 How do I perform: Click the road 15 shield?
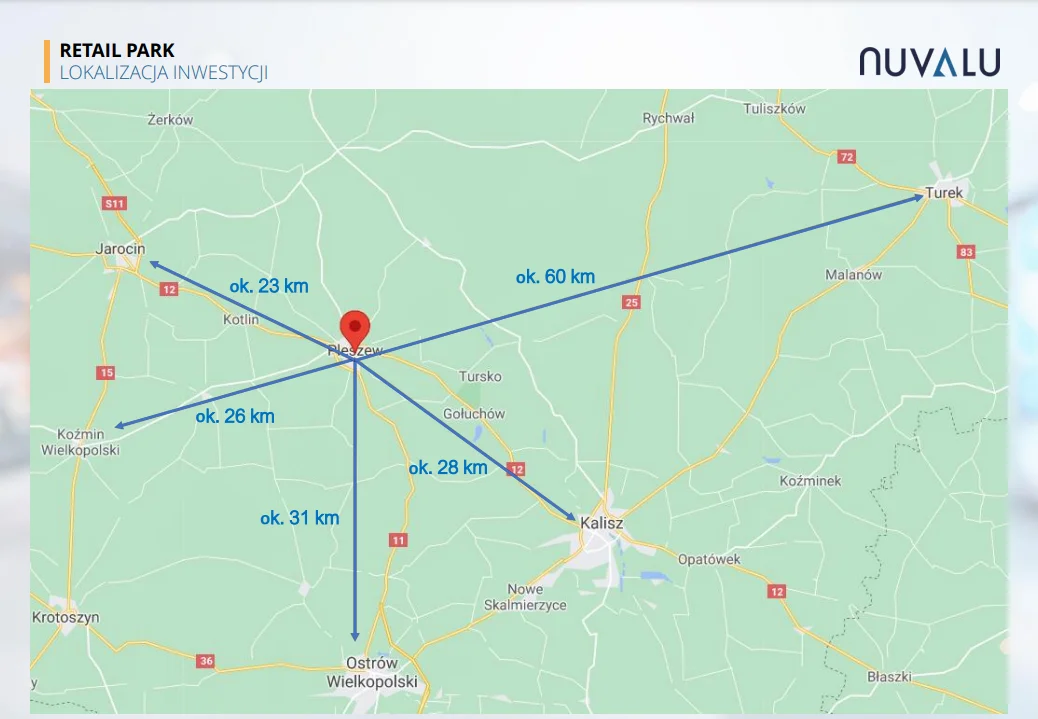[x=107, y=373]
